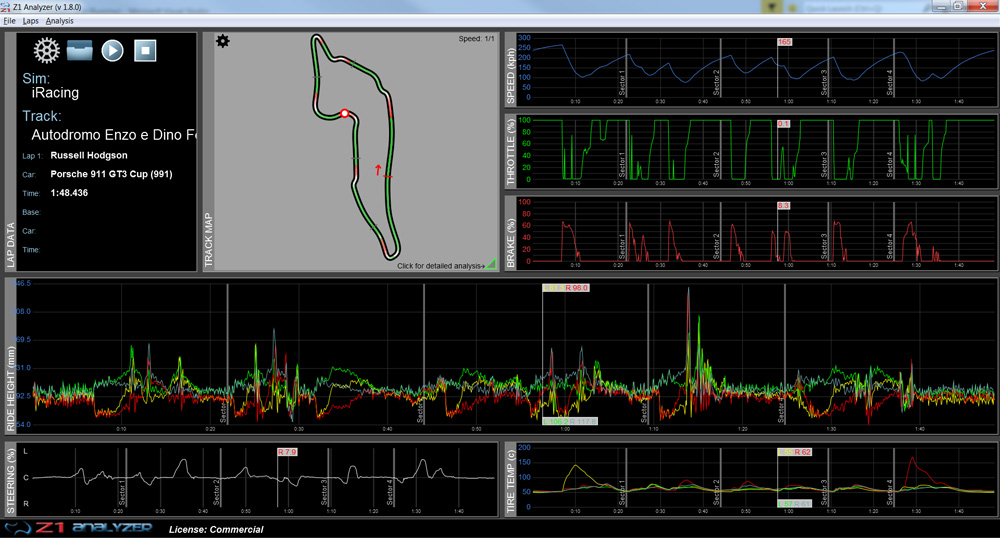Open track map settings gear
The width and height of the screenshot is (1000, 538).
coord(223,41)
